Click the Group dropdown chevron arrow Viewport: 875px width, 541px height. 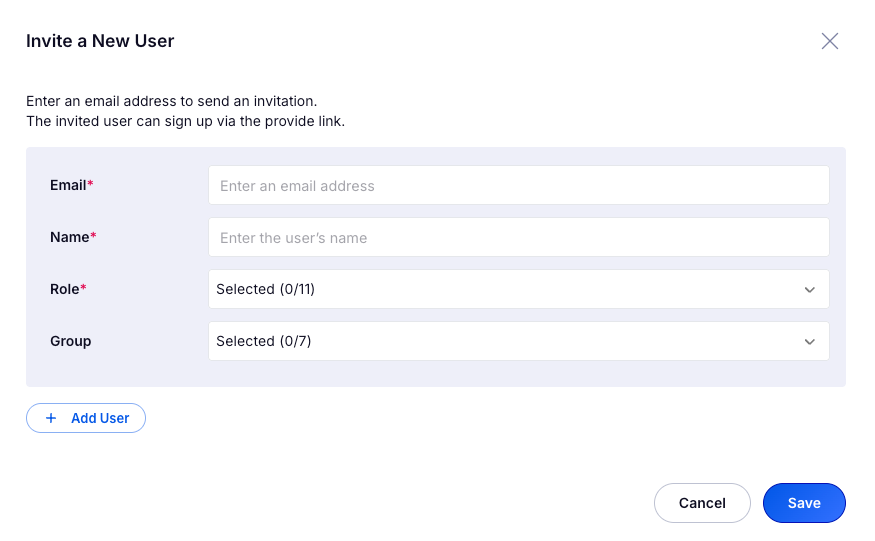tap(810, 342)
